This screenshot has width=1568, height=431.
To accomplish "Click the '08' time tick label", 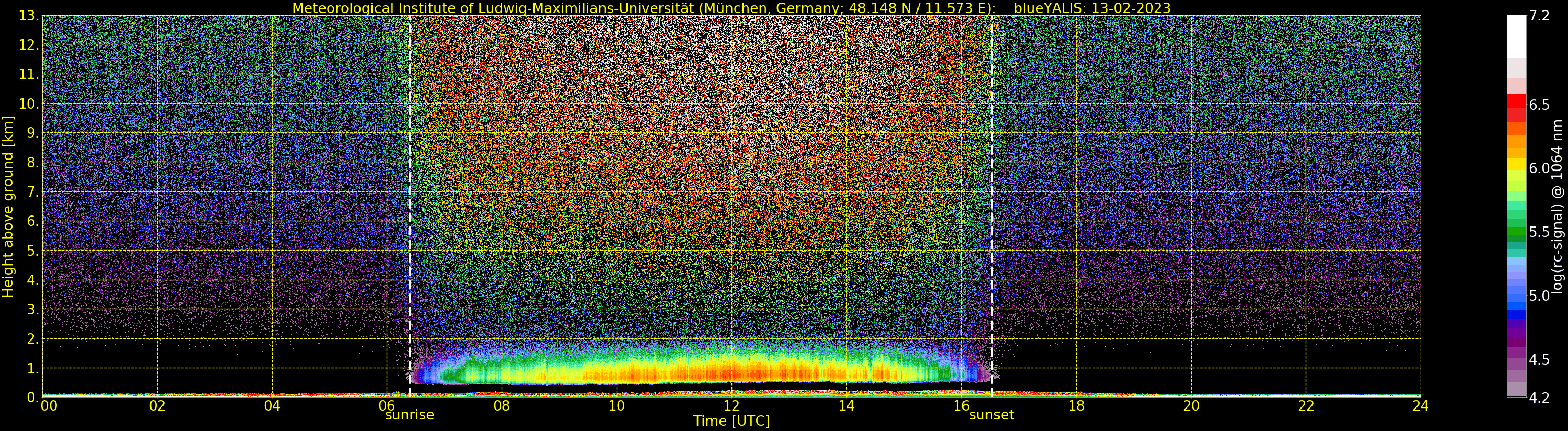I will (502, 405).
